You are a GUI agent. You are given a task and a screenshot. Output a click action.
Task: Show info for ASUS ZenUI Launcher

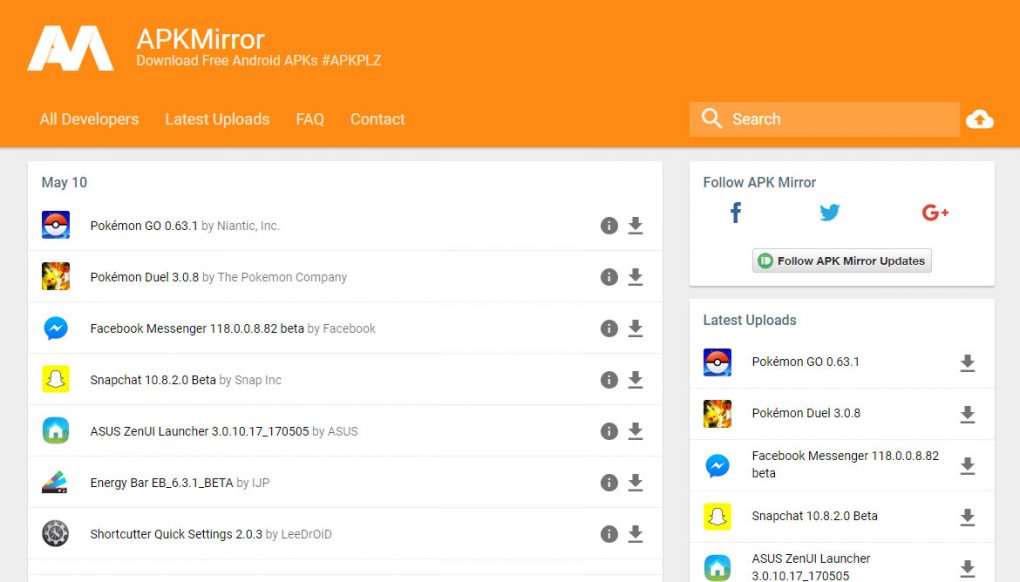click(x=609, y=431)
